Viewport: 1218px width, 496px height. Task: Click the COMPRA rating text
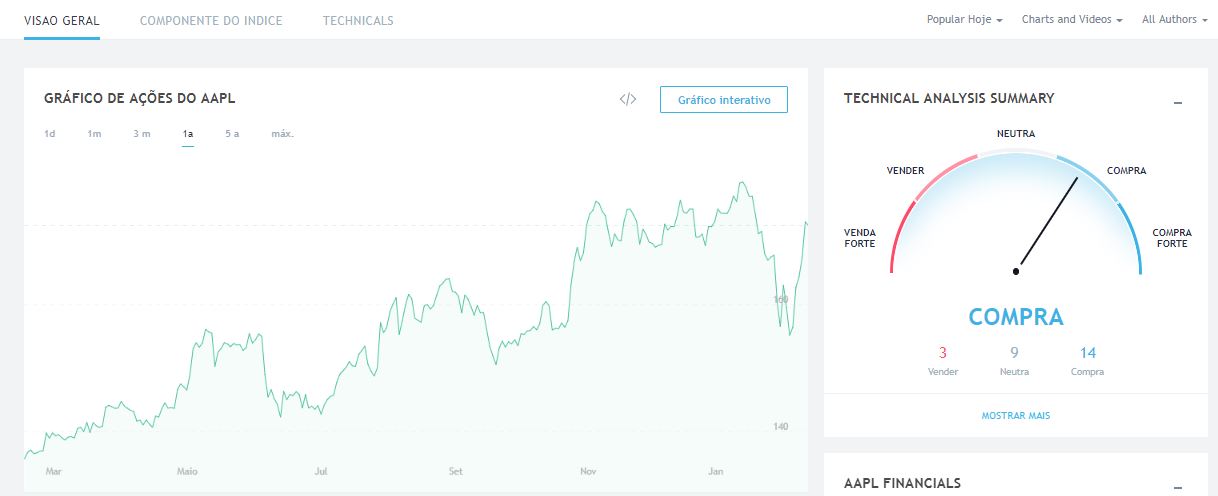pos(1016,317)
